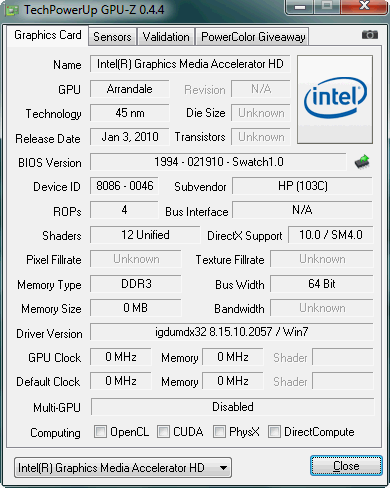
Task: Enable the OpenCL checkbox
Action: pyautogui.click(x=100, y=431)
